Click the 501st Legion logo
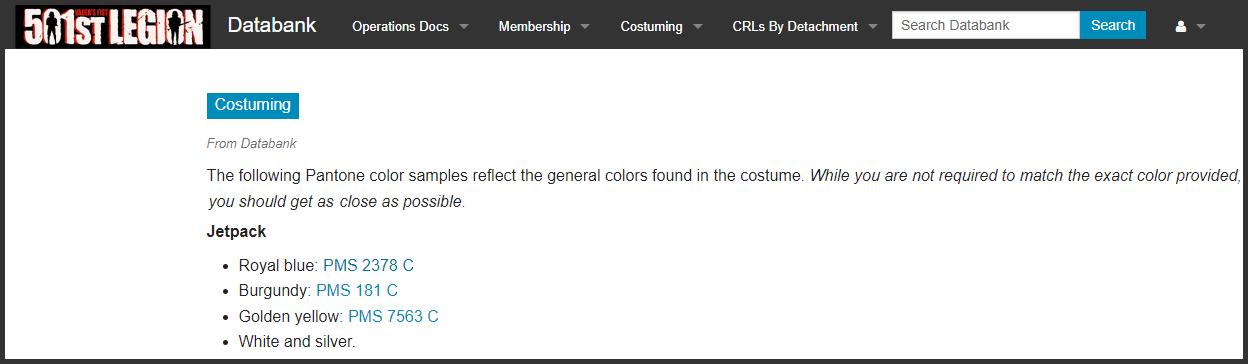The image size is (1248, 364). coord(113,26)
